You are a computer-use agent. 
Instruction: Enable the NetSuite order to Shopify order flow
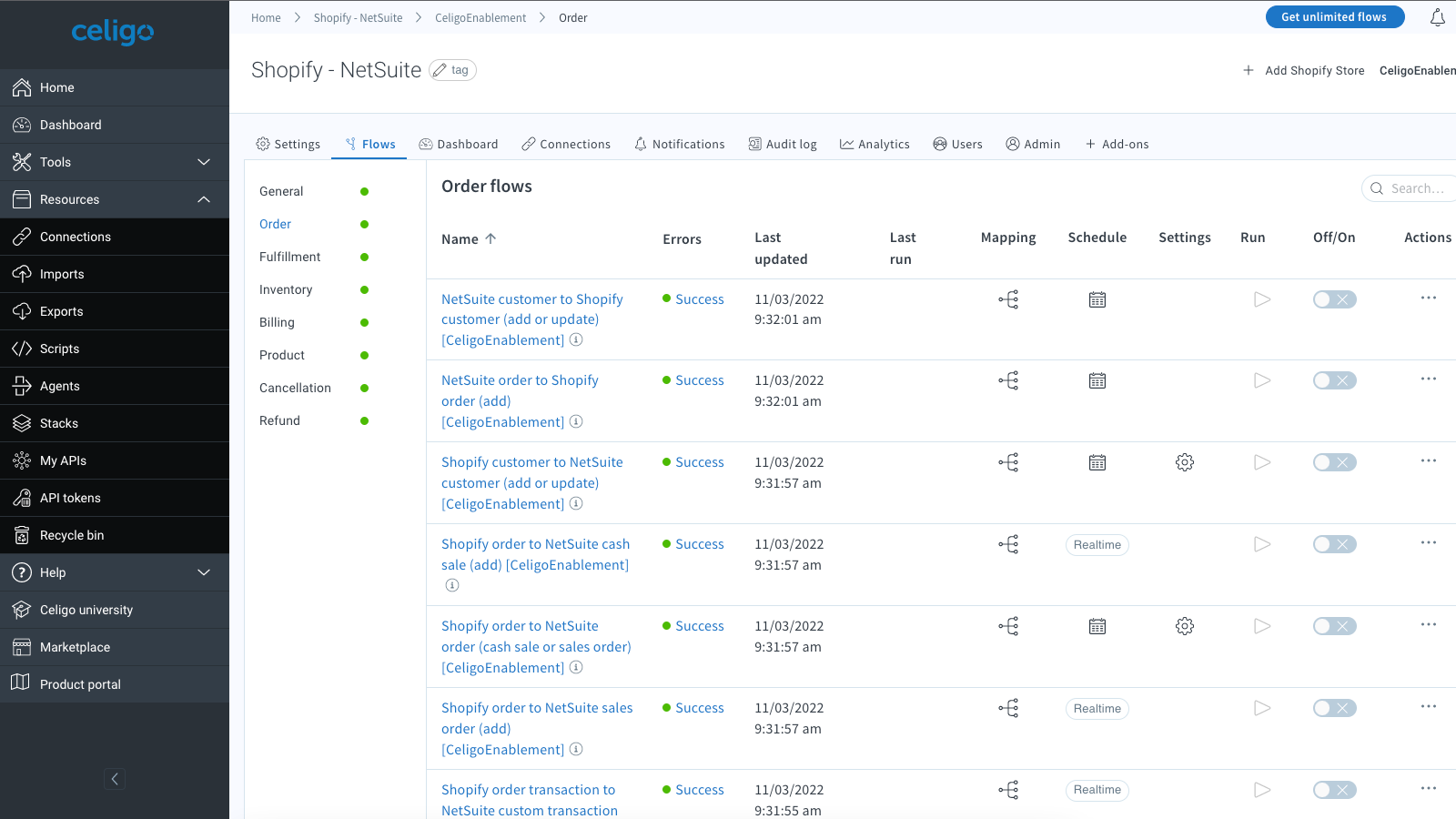(x=1334, y=380)
